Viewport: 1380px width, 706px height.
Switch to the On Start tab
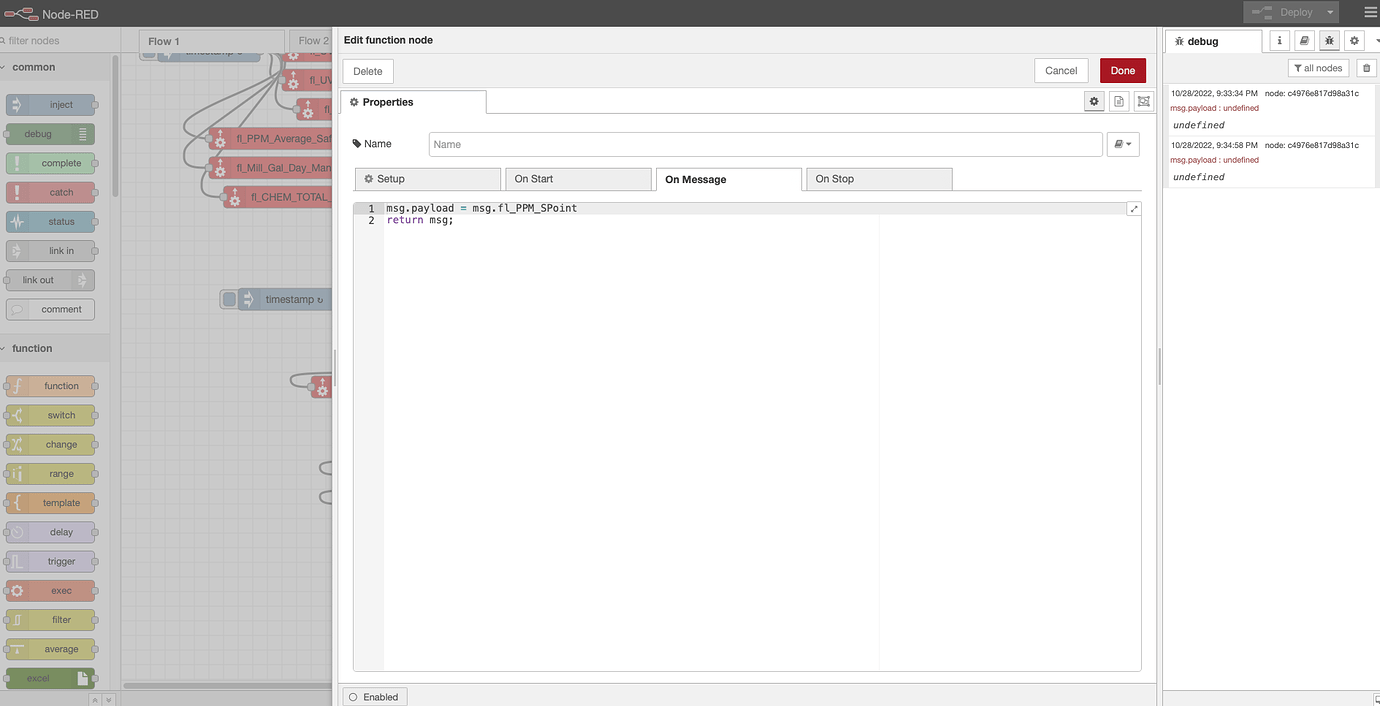coord(577,179)
